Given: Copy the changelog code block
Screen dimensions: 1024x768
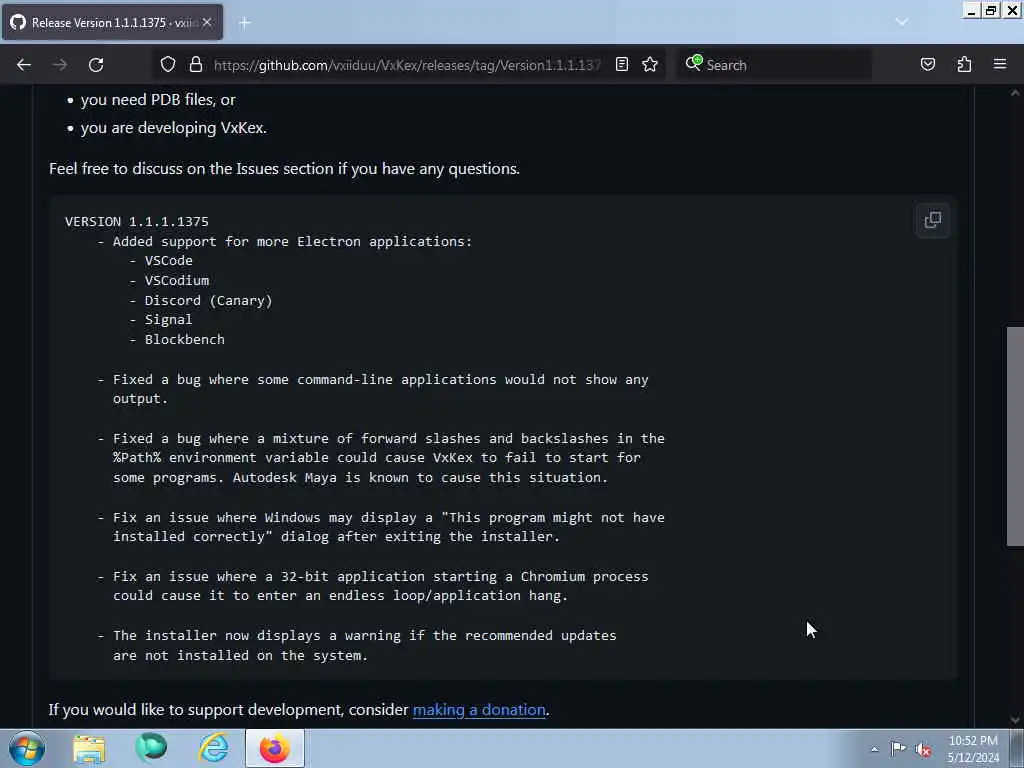Looking at the screenshot, I should tap(933, 220).
